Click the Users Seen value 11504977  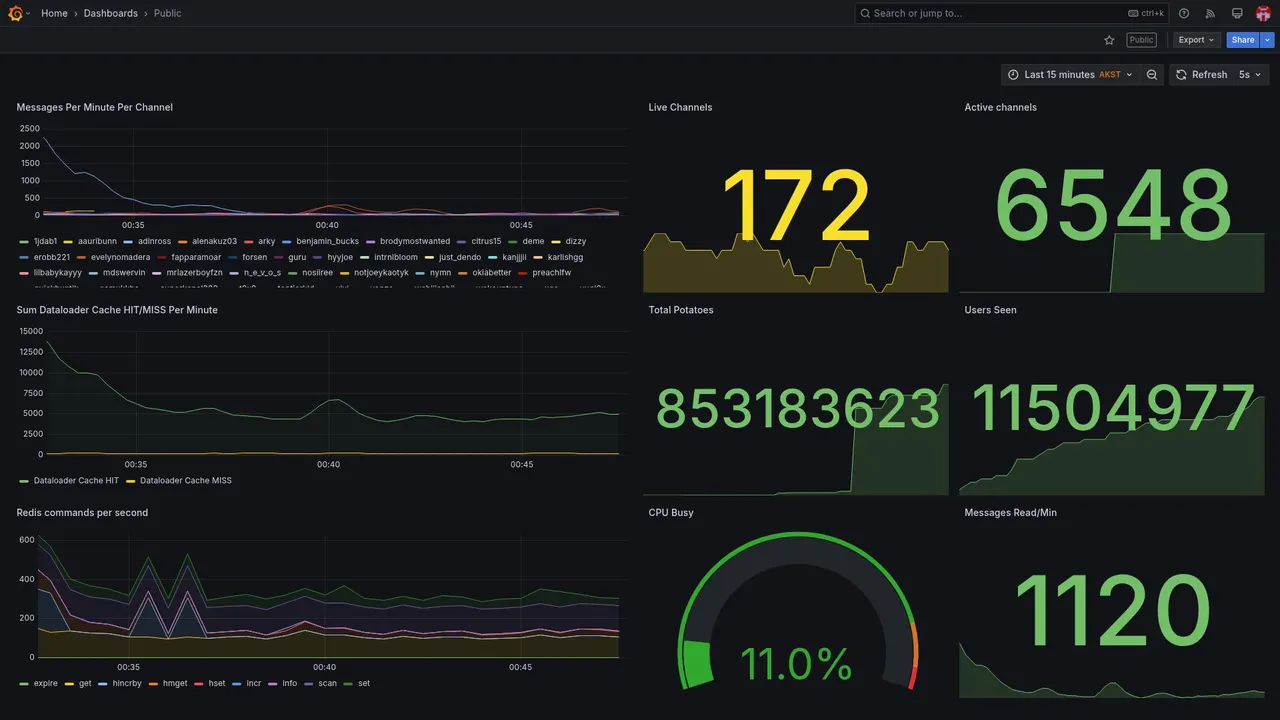coord(1112,409)
